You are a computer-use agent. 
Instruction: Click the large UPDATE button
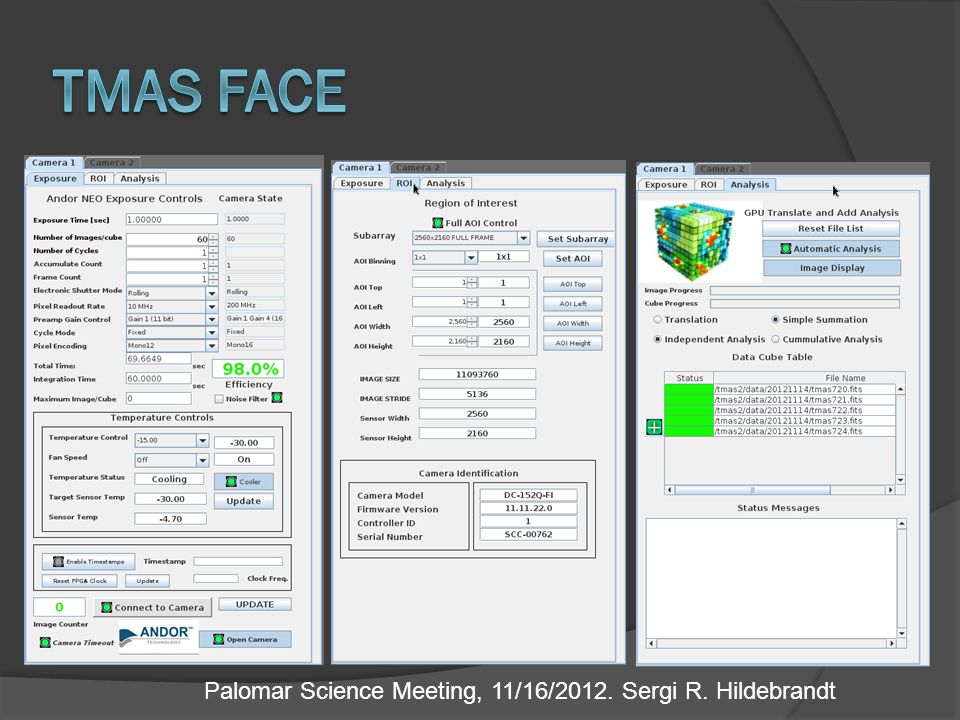(x=255, y=604)
